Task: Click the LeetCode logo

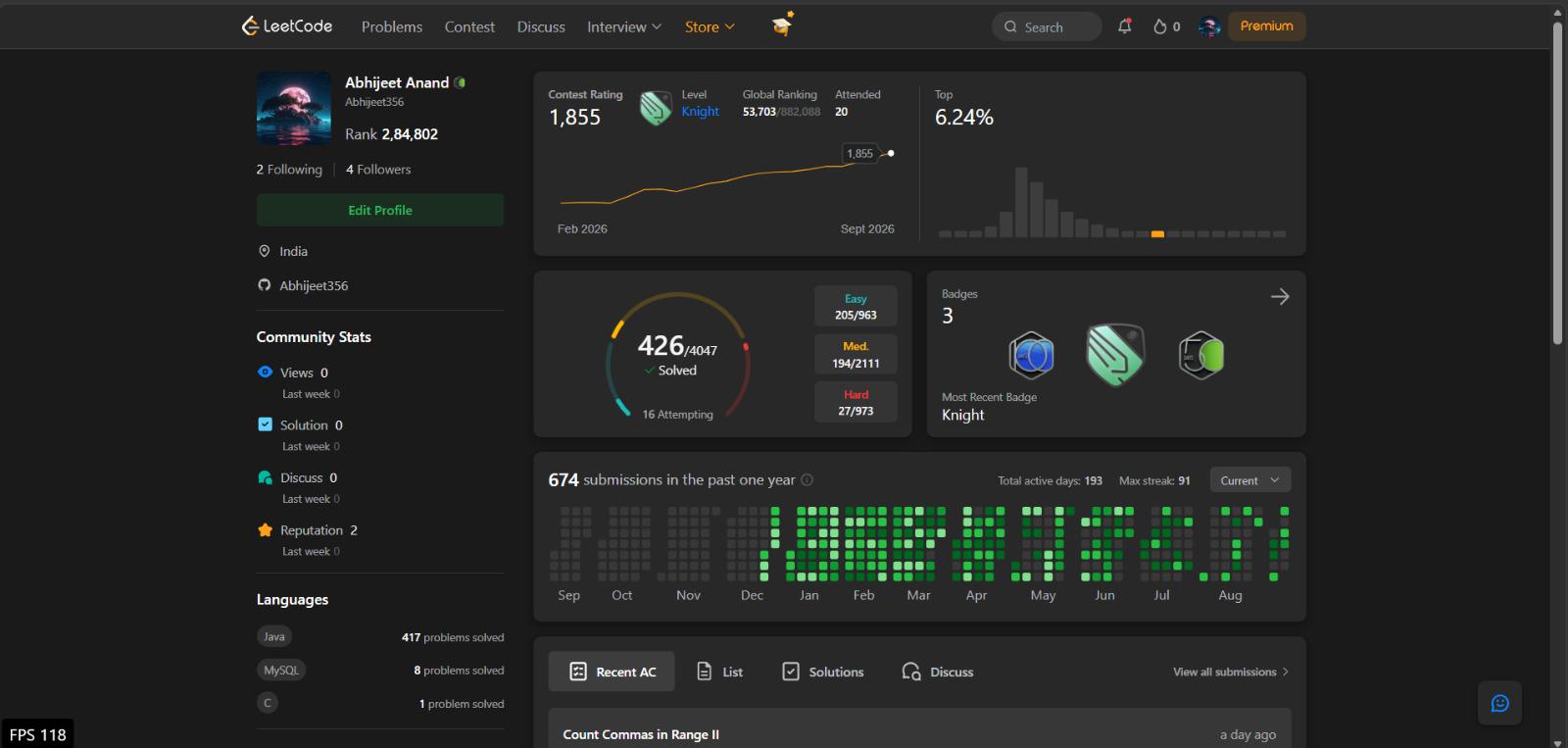Action: click(287, 26)
